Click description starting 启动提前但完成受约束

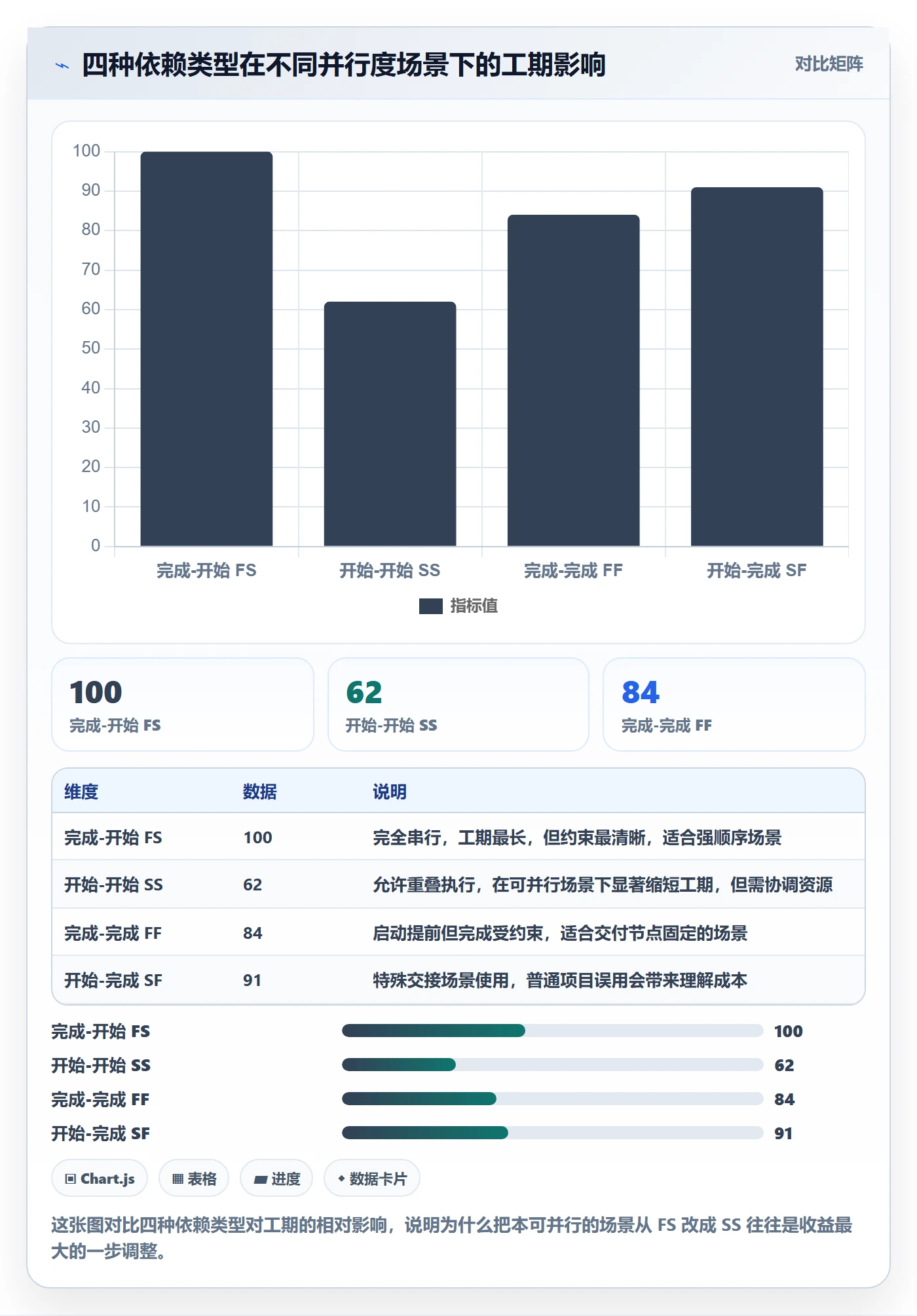[560, 934]
